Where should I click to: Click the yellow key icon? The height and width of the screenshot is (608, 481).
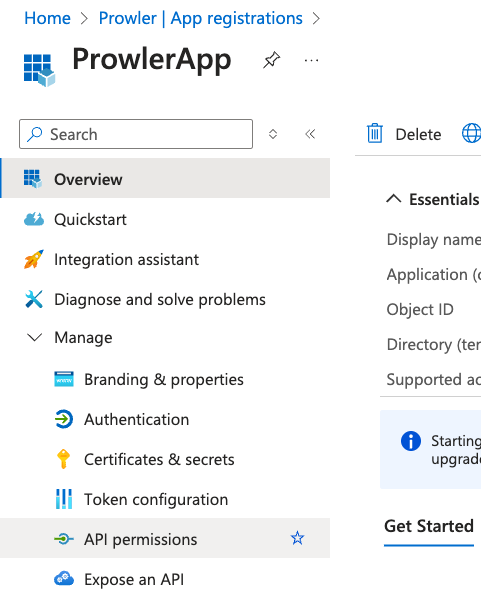click(63, 459)
